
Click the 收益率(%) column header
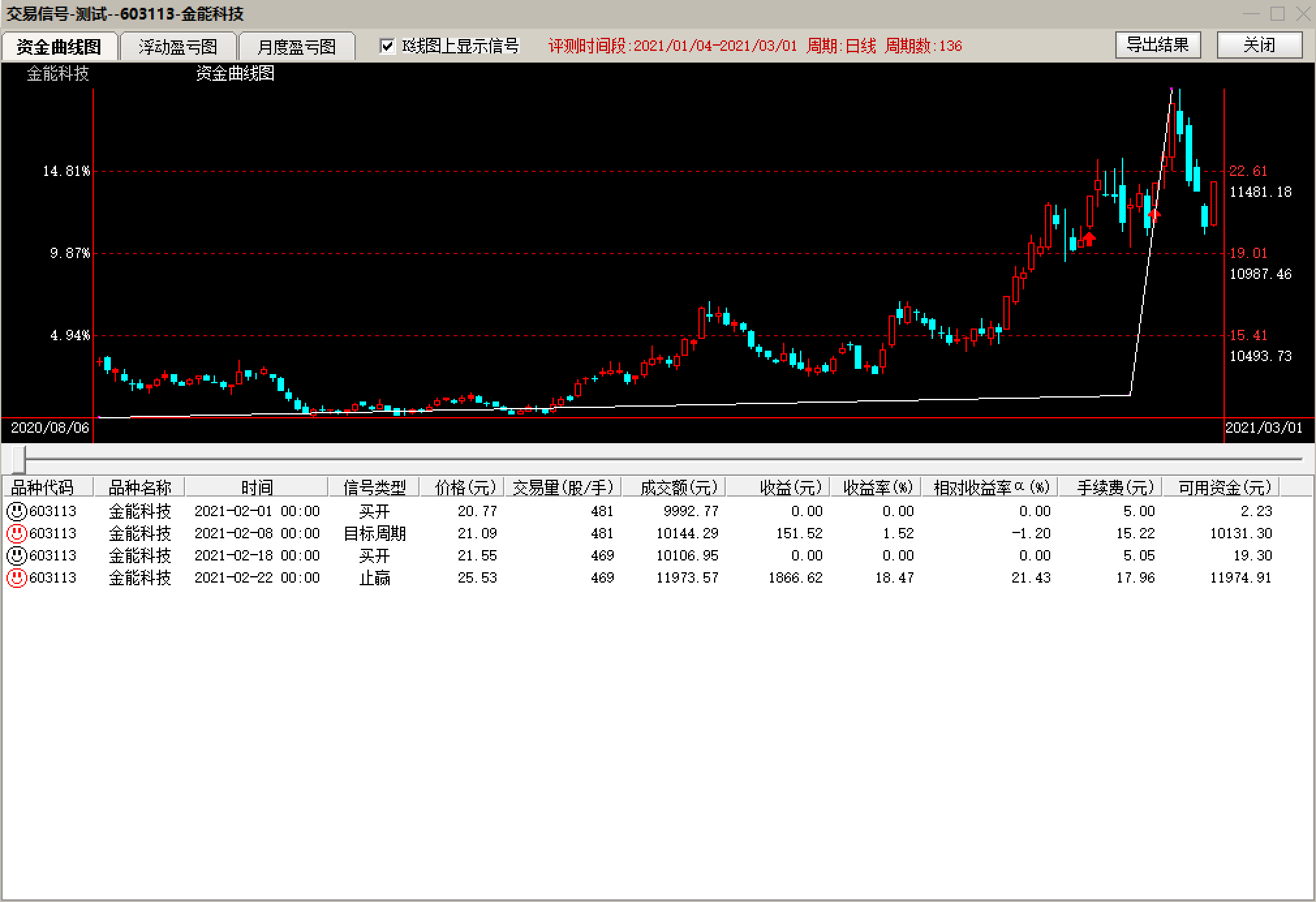(876, 487)
